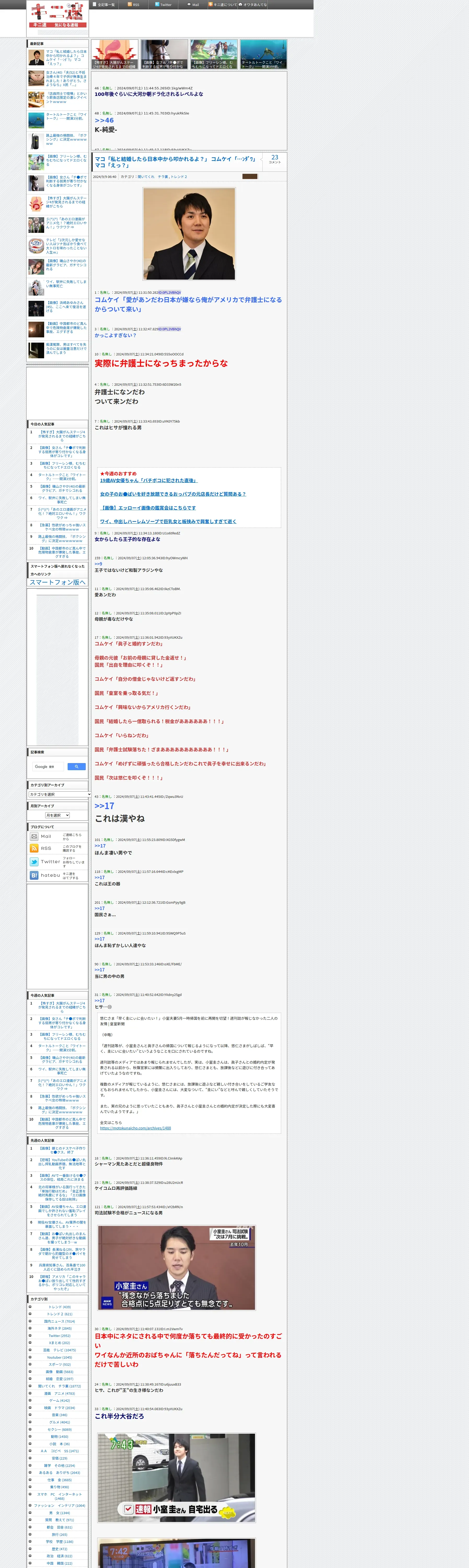Click arrow icon beside トレンド (439)
469x1568 pixels.
point(30,1307)
